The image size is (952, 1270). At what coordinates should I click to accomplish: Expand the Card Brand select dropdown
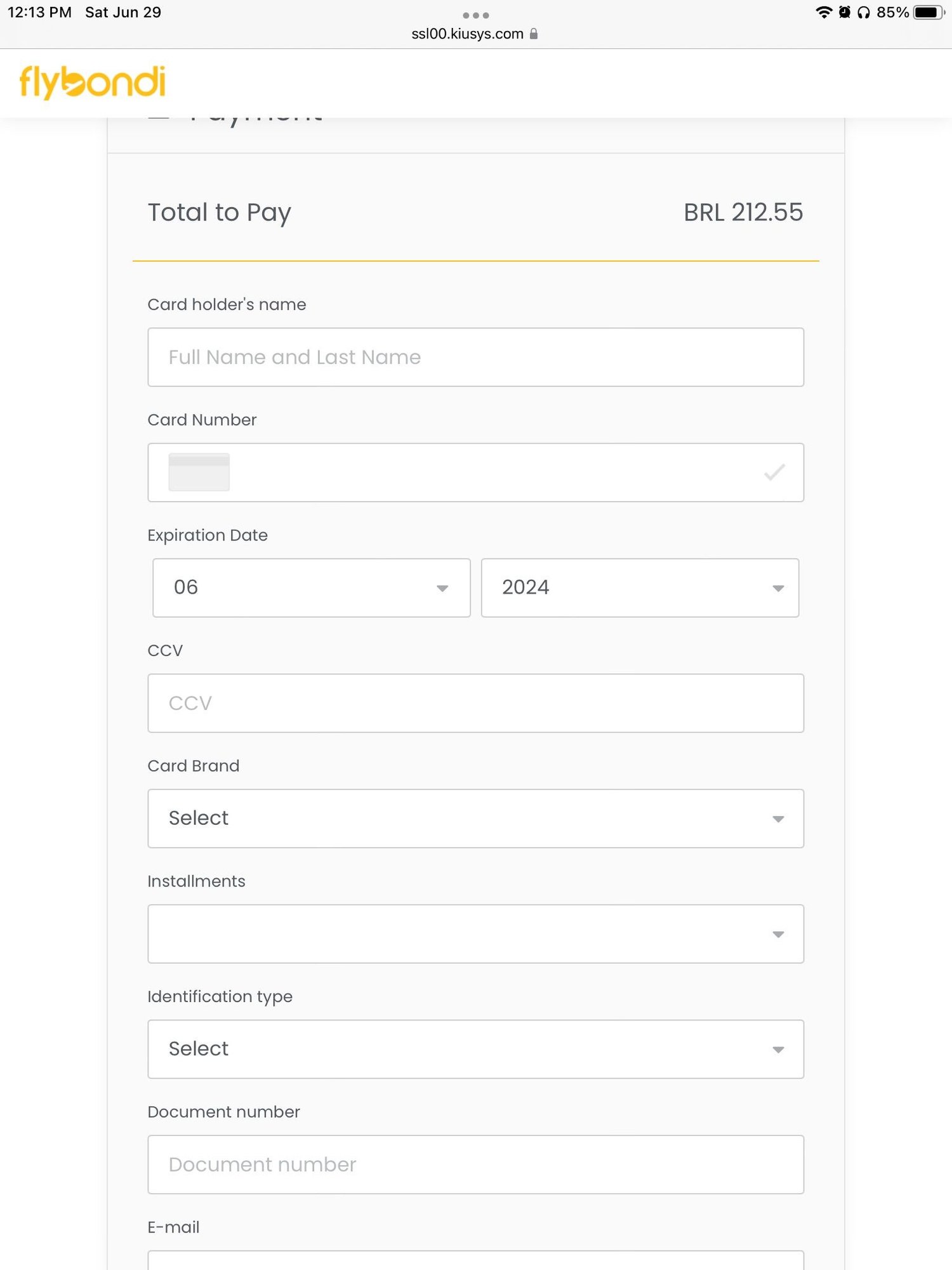[x=475, y=818]
